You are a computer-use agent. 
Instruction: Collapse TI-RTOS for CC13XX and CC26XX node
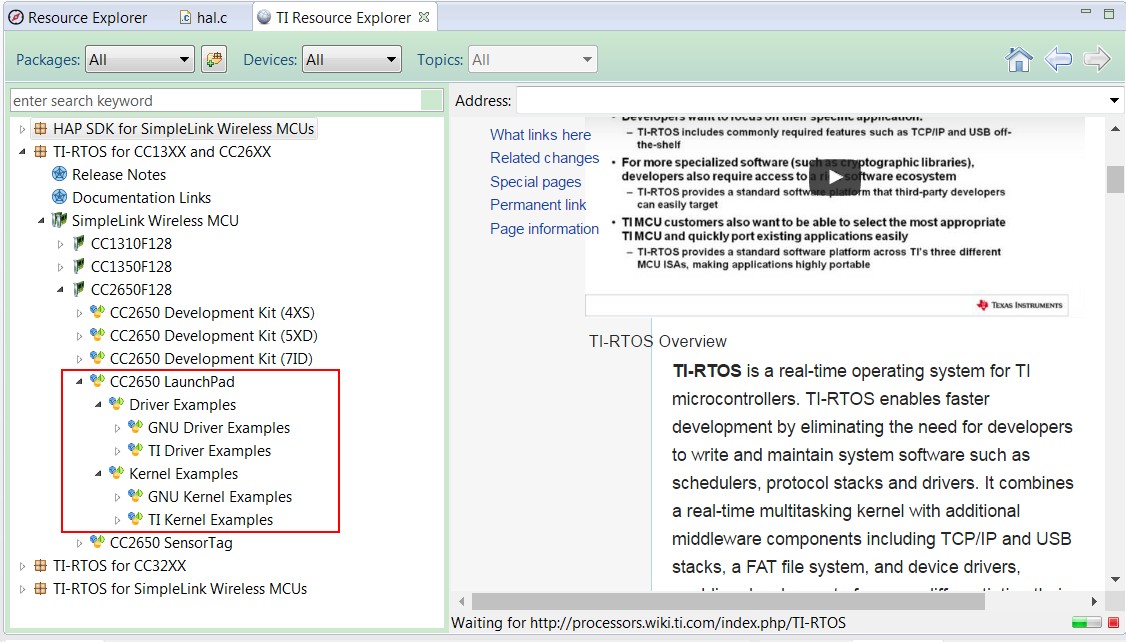22,152
